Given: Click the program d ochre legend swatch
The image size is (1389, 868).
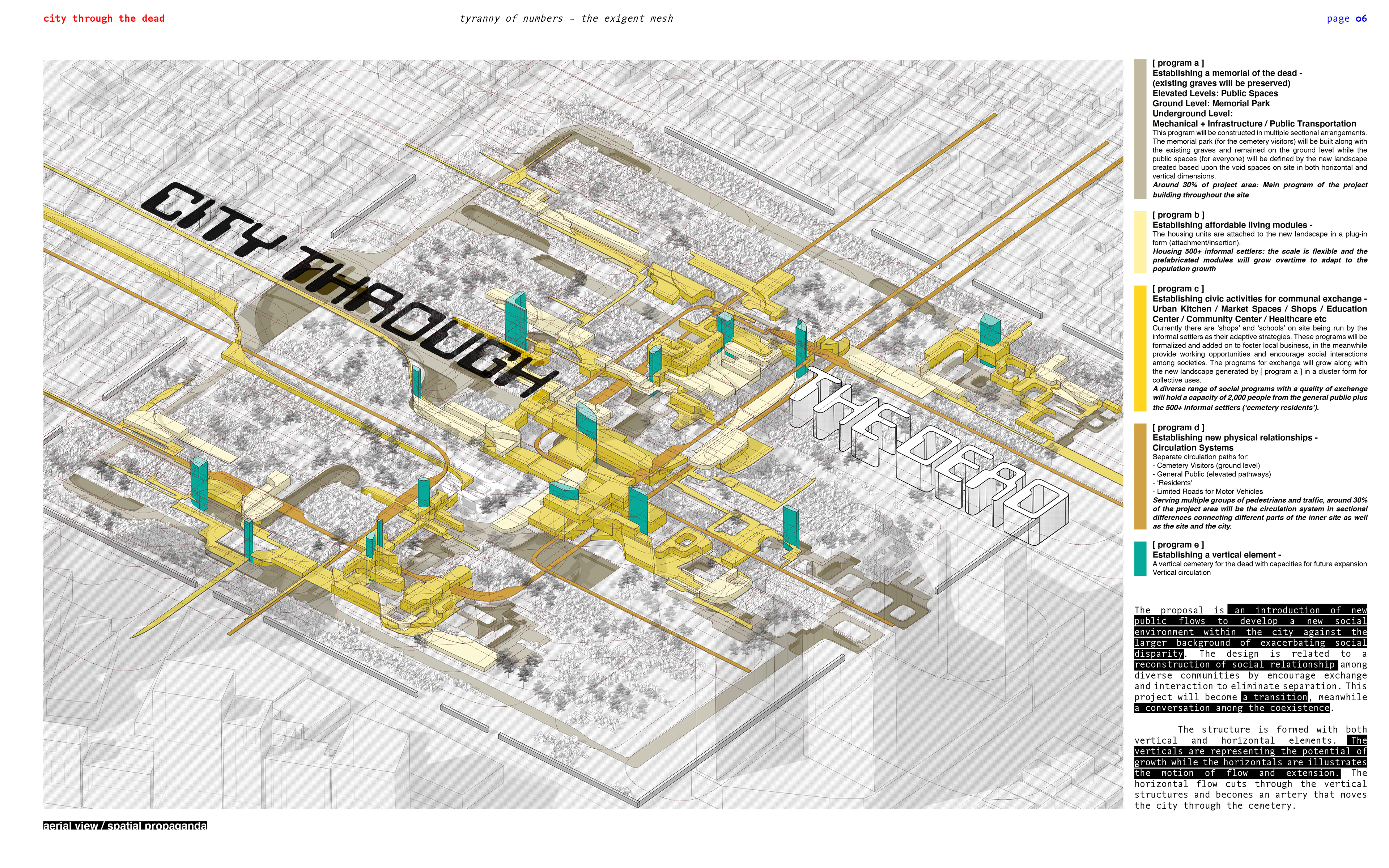Looking at the screenshot, I should tap(1140, 476).
